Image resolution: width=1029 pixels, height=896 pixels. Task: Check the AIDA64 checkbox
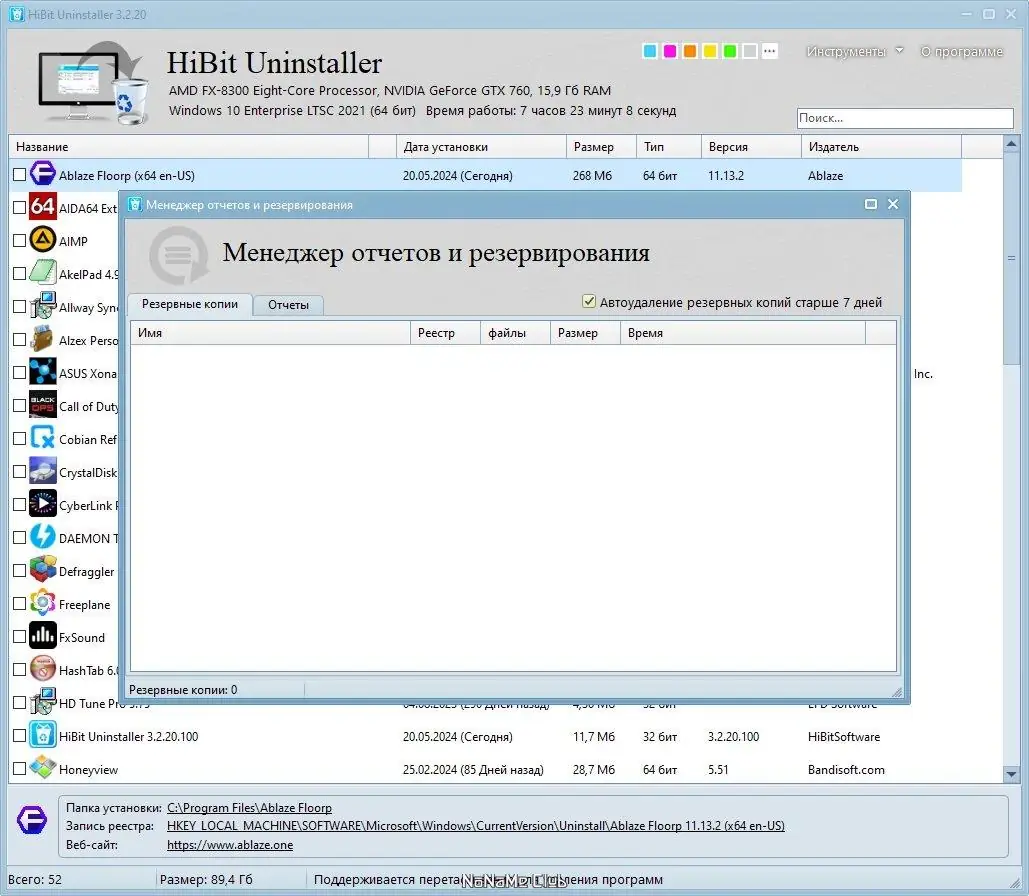[x=19, y=207]
